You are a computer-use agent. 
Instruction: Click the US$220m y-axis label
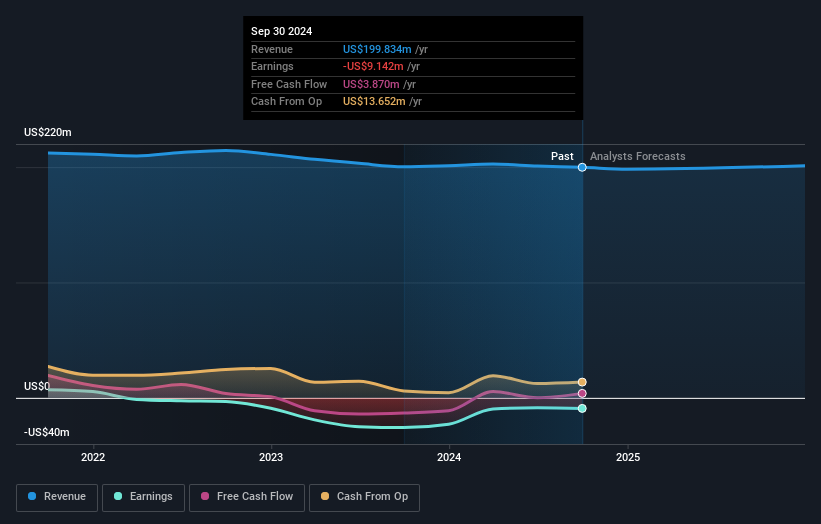tap(48, 132)
